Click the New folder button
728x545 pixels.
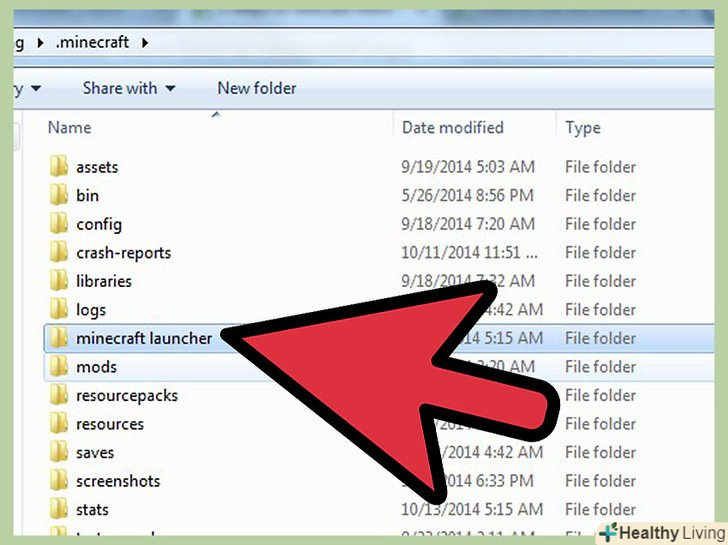click(x=257, y=88)
